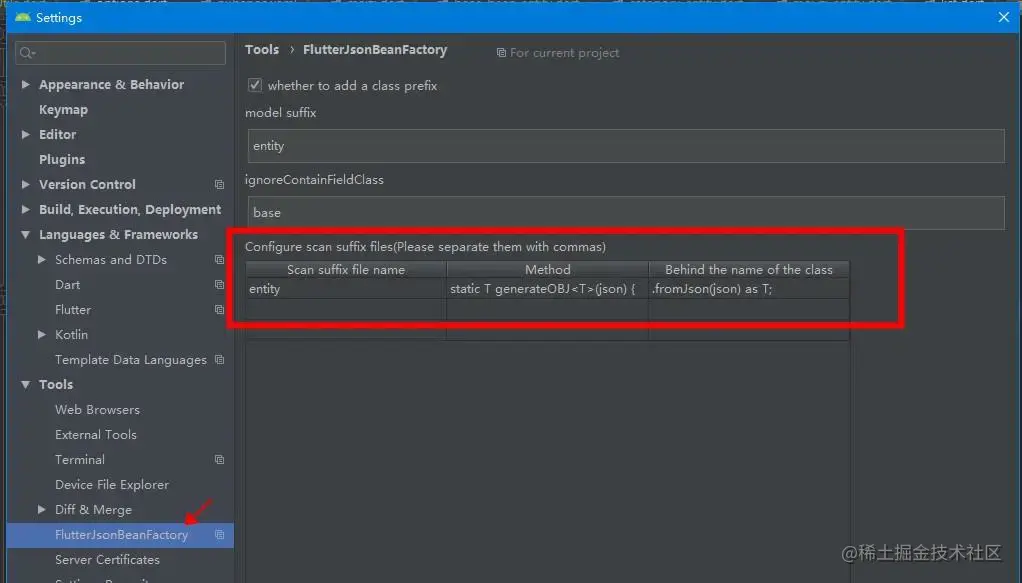Click the model suffix field containing 'entity'
The width and height of the screenshot is (1022, 583).
pyautogui.click(x=626, y=146)
